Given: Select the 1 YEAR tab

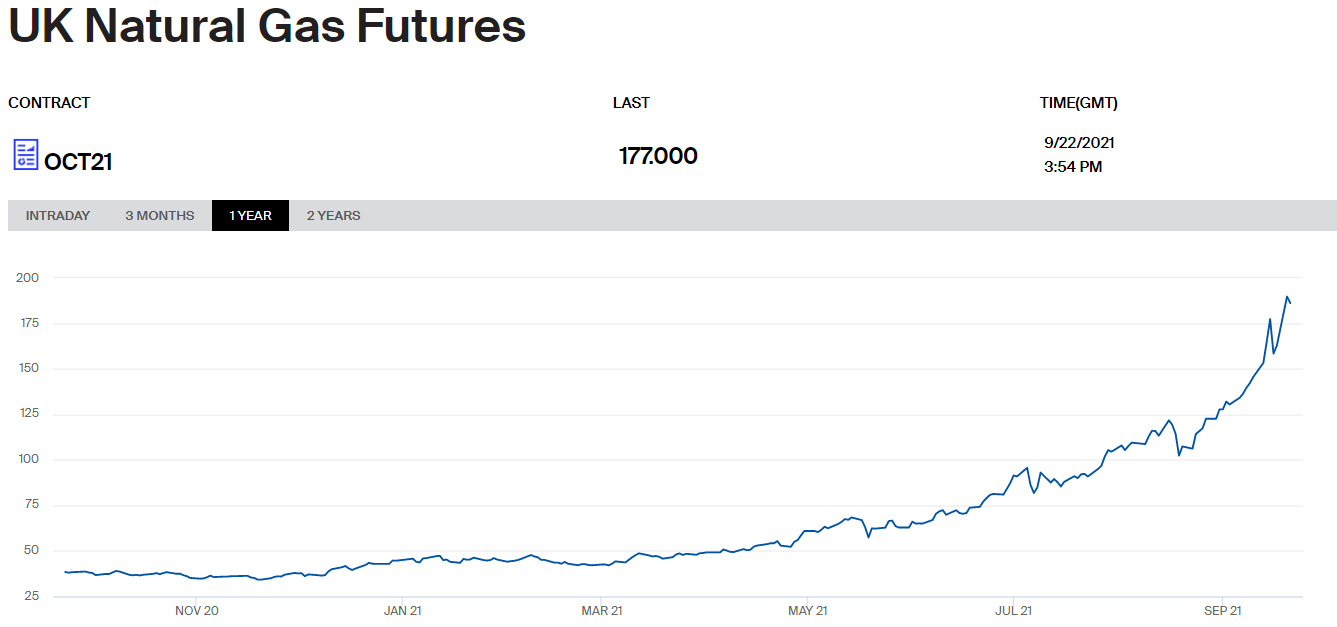Looking at the screenshot, I should click(250, 216).
